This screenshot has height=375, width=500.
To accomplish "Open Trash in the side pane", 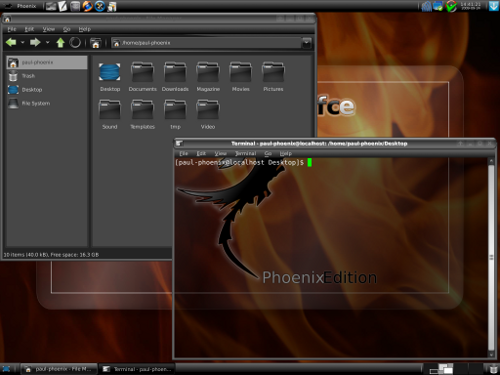I will [x=47, y=76].
